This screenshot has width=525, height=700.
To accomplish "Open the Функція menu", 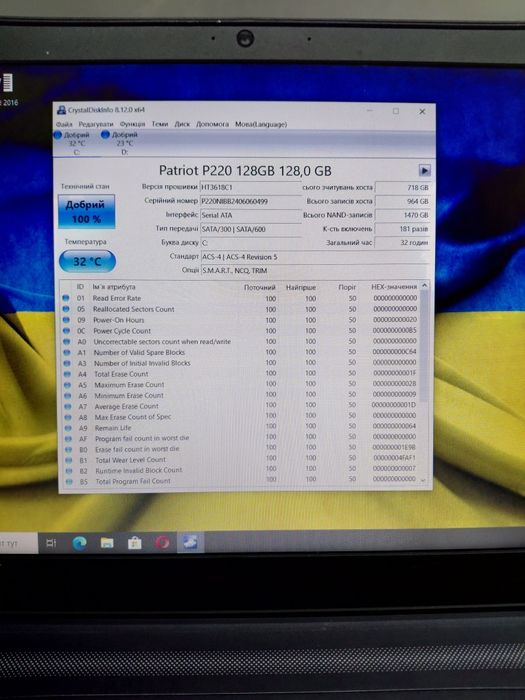I will coord(132,124).
